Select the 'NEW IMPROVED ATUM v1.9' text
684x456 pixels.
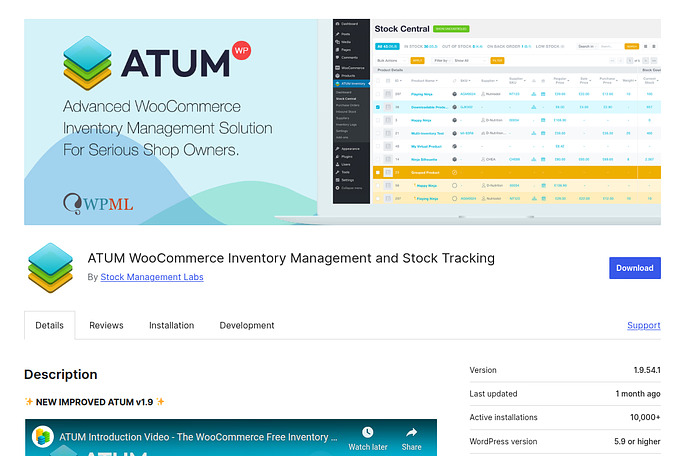94,402
